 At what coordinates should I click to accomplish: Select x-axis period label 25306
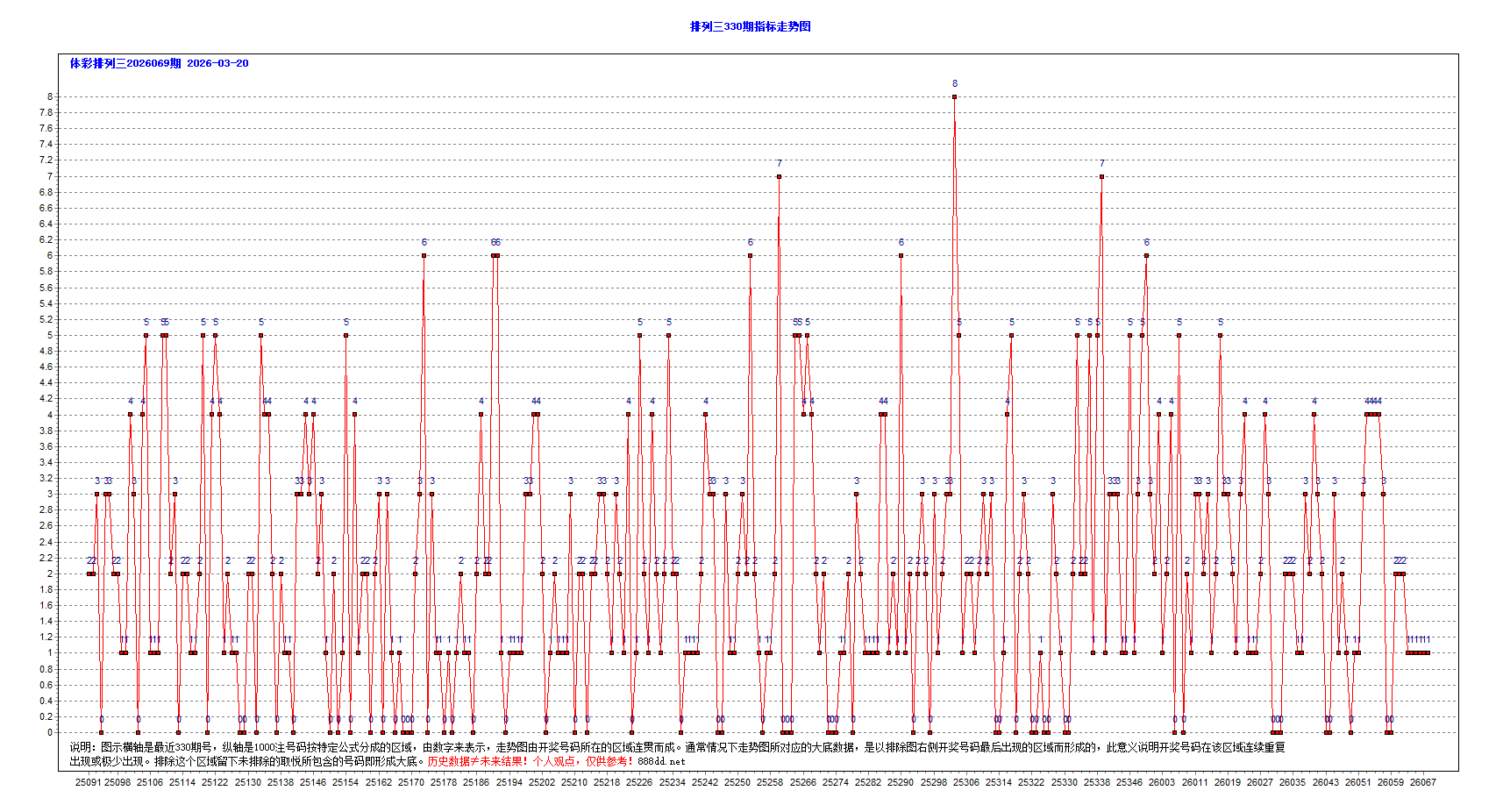(966, 782)
